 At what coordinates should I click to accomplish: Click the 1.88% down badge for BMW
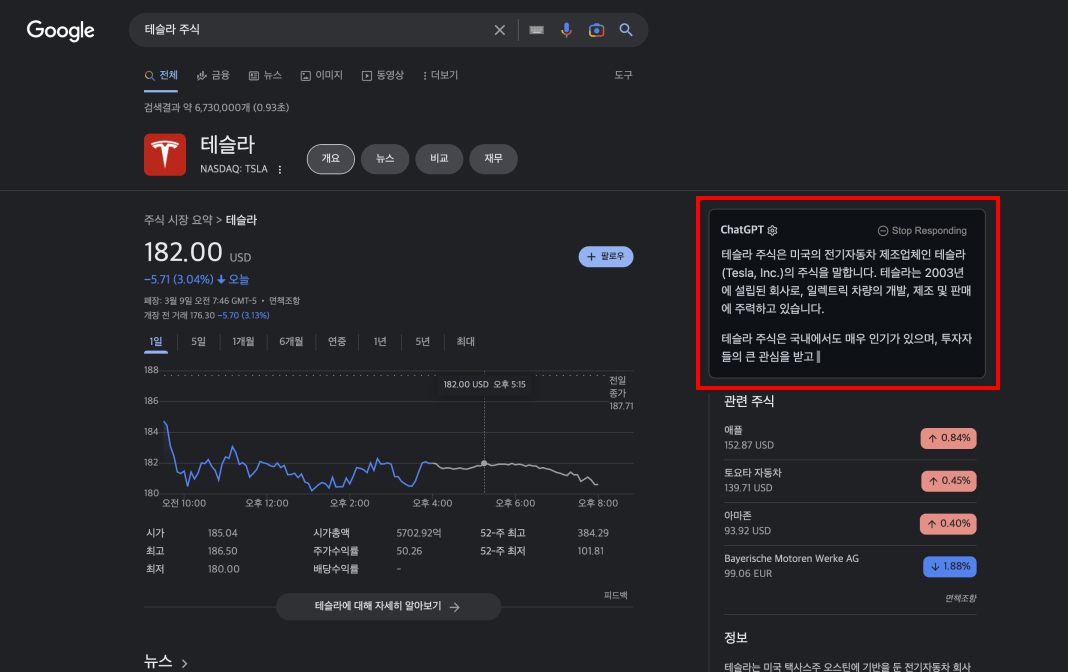pos(949,566)
